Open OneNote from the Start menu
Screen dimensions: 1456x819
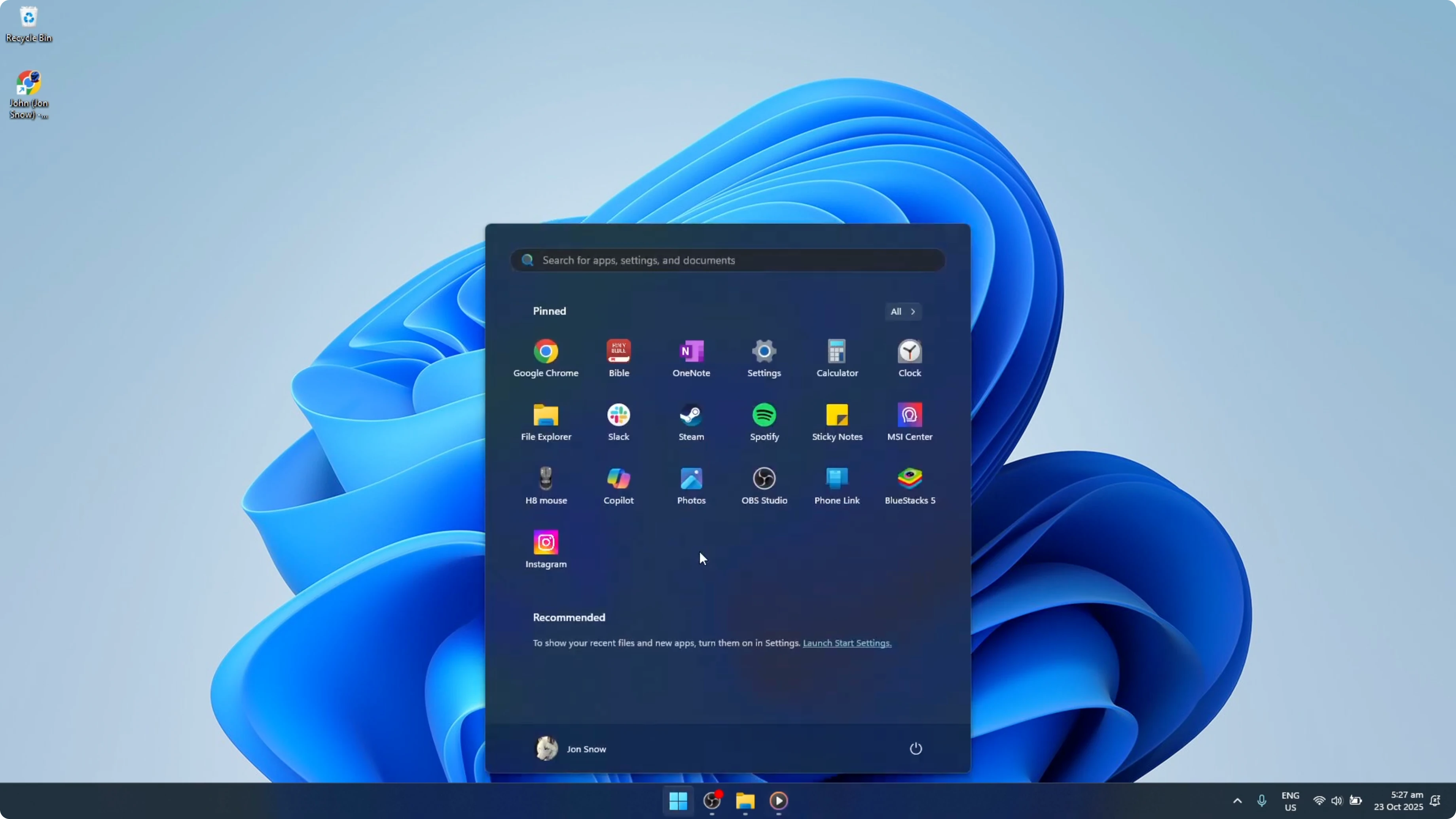click(691, 358)
